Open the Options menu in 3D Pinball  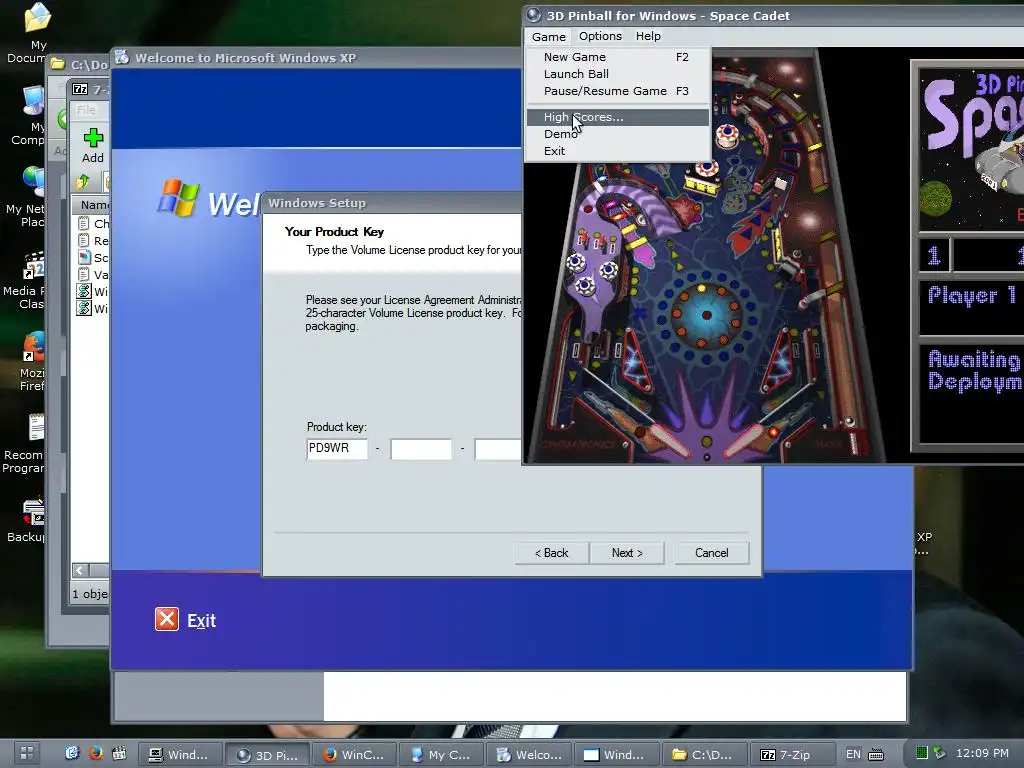[x=600, y=36]
